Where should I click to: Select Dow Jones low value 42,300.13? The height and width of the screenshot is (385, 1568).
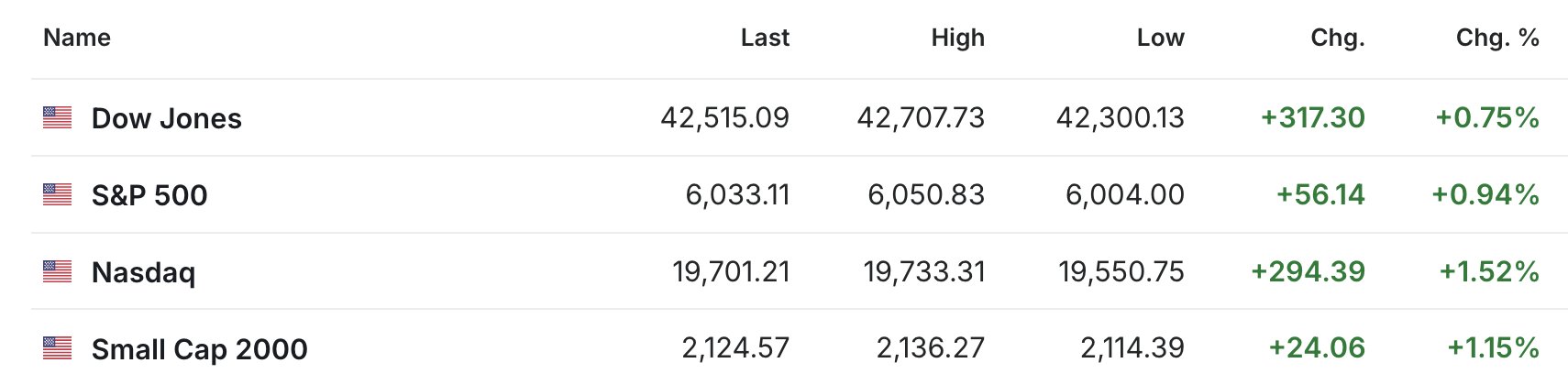(1121, 118)
